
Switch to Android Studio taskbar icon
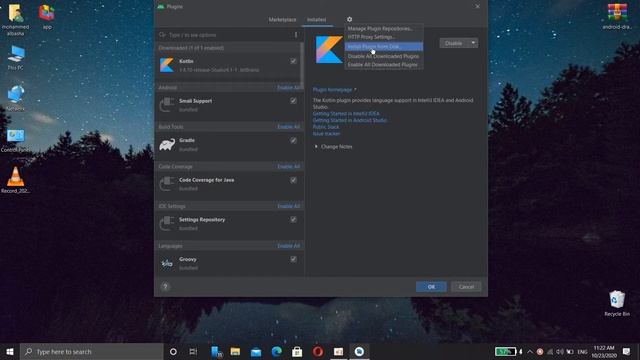point(359,351)
